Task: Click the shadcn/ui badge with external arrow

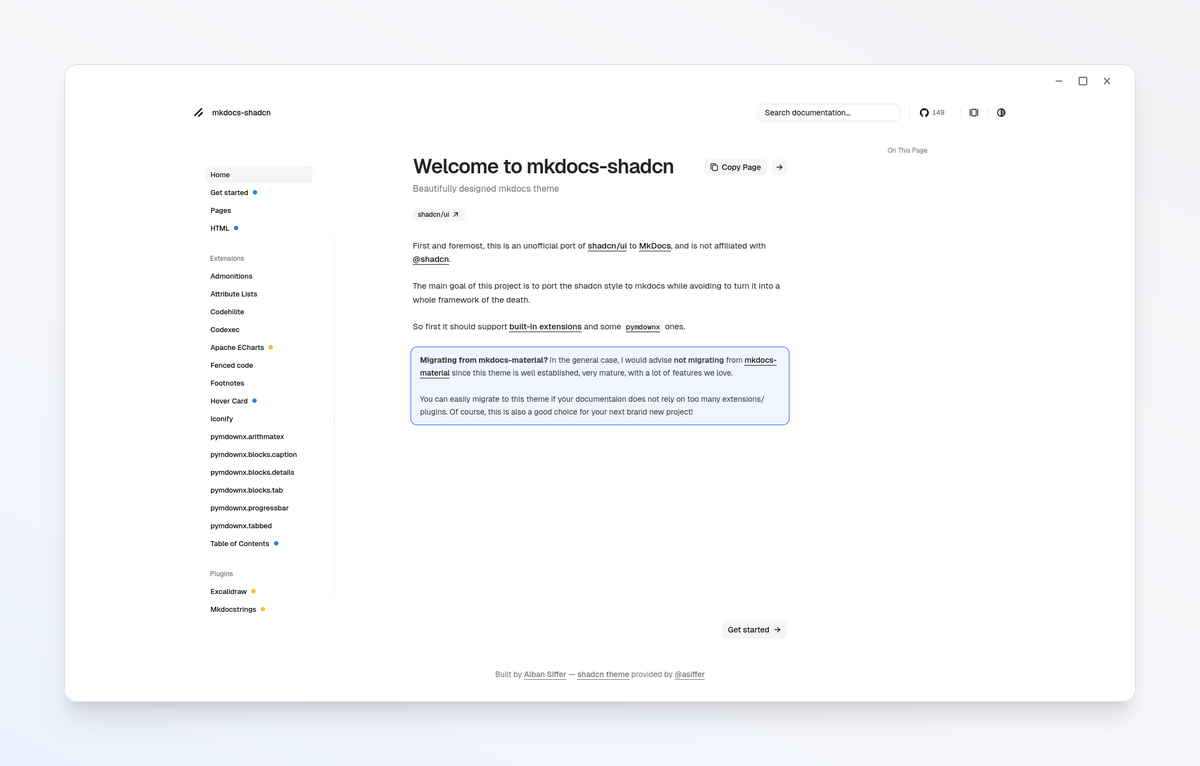Action: (x=438, y=214)
